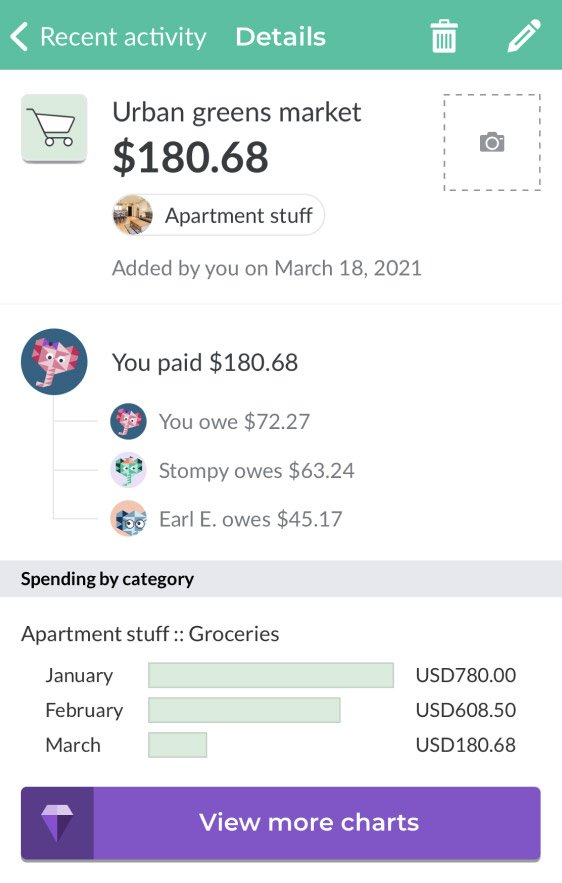Tap the trash can delete icon
This screenshot has width=562, height=883.
point(444,37)
